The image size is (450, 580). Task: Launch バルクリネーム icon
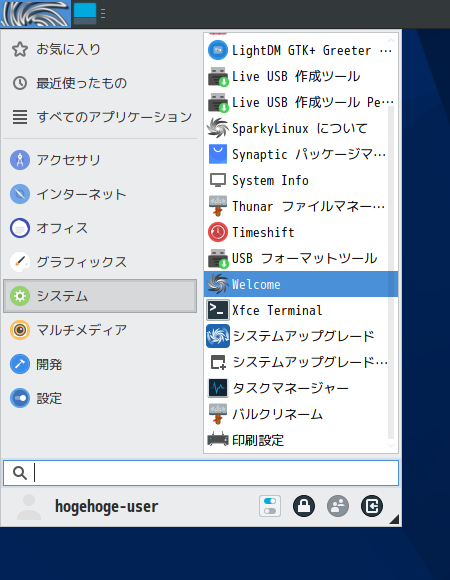click(x=218, y=414)
